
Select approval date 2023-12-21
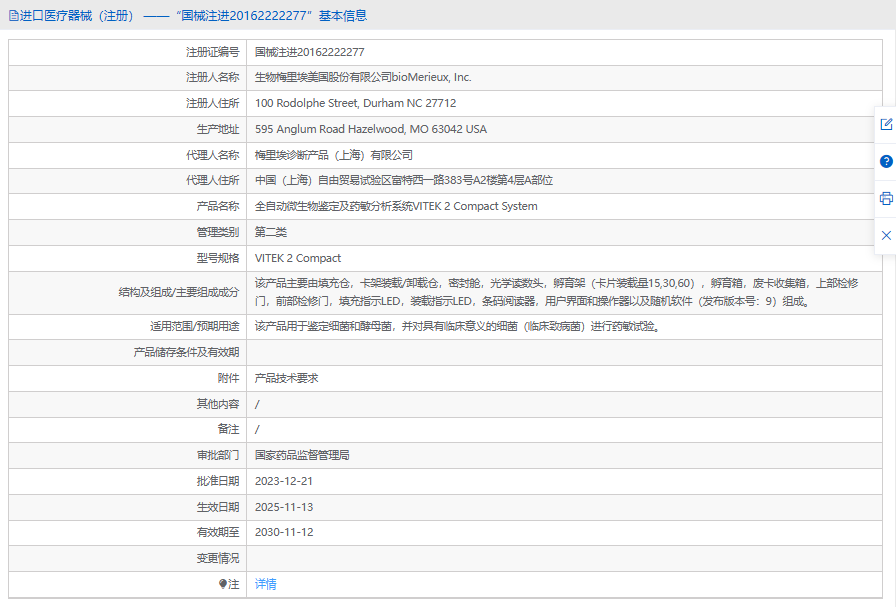pos(284,481)
